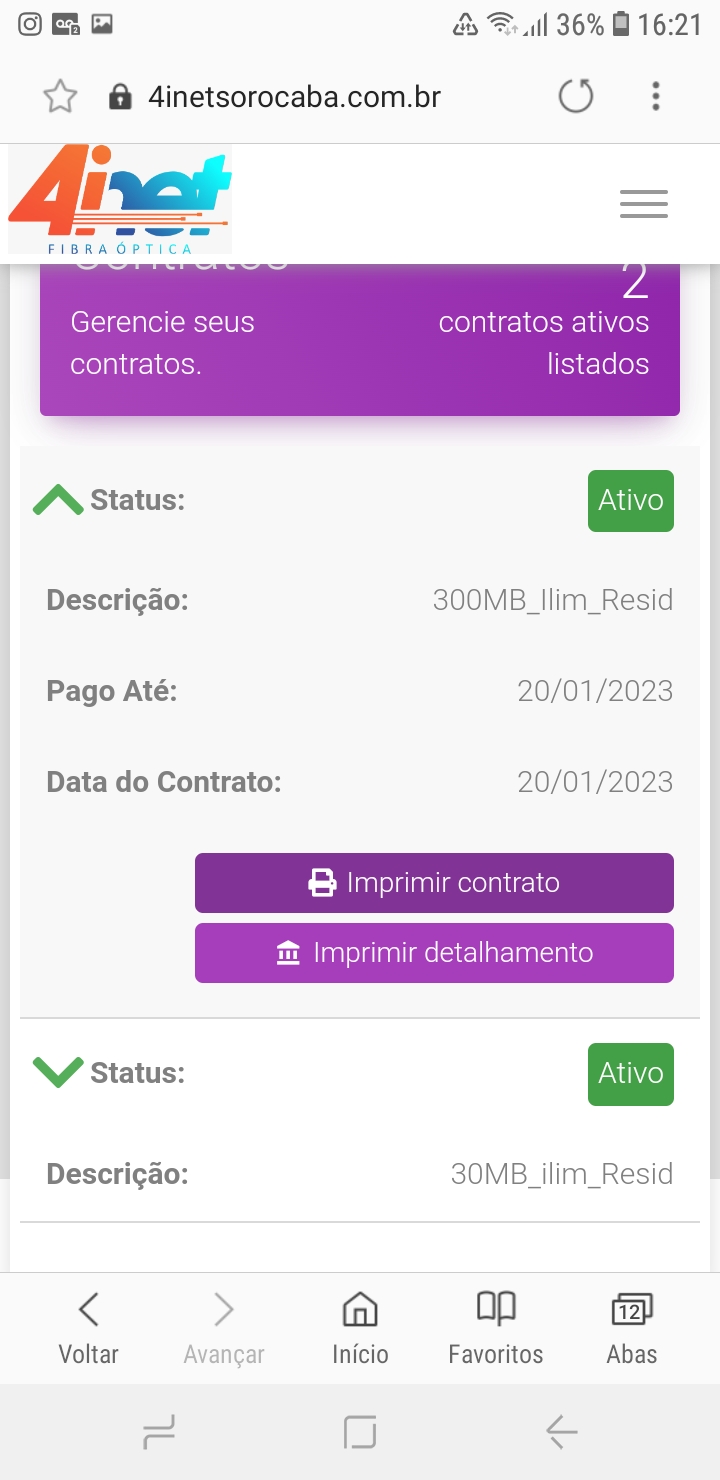The height and width of the screenshot is (1480, 720).
Task: Tap the address bar URL field
Action: (x=294, y=97)
